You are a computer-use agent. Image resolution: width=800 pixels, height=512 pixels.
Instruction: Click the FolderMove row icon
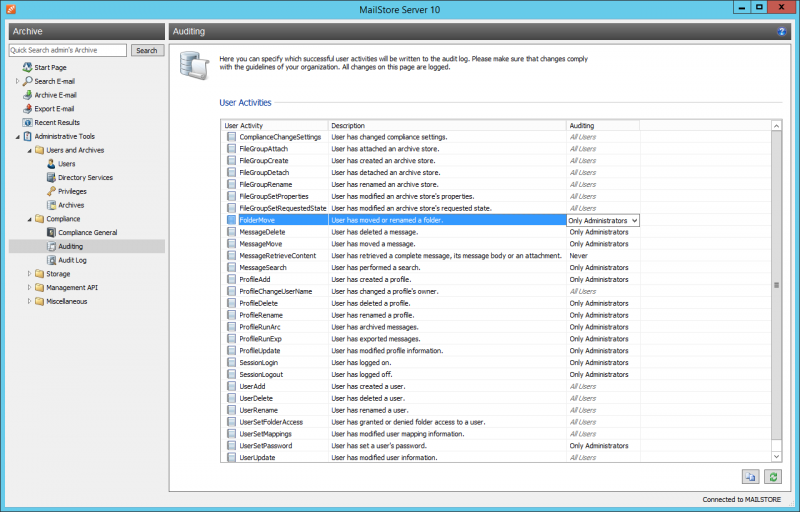[x=232, y=220]
